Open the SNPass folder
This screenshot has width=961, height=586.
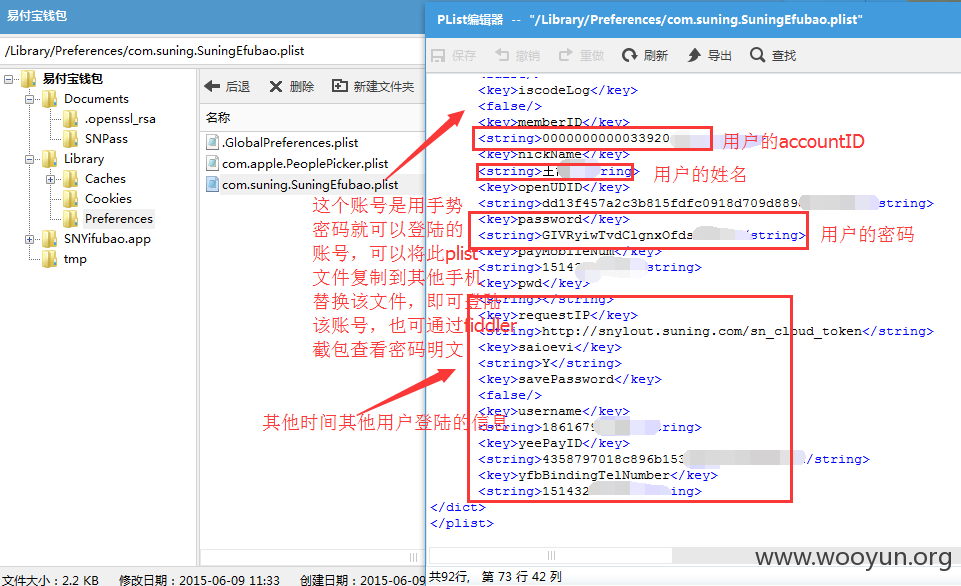tap(106, 139)
